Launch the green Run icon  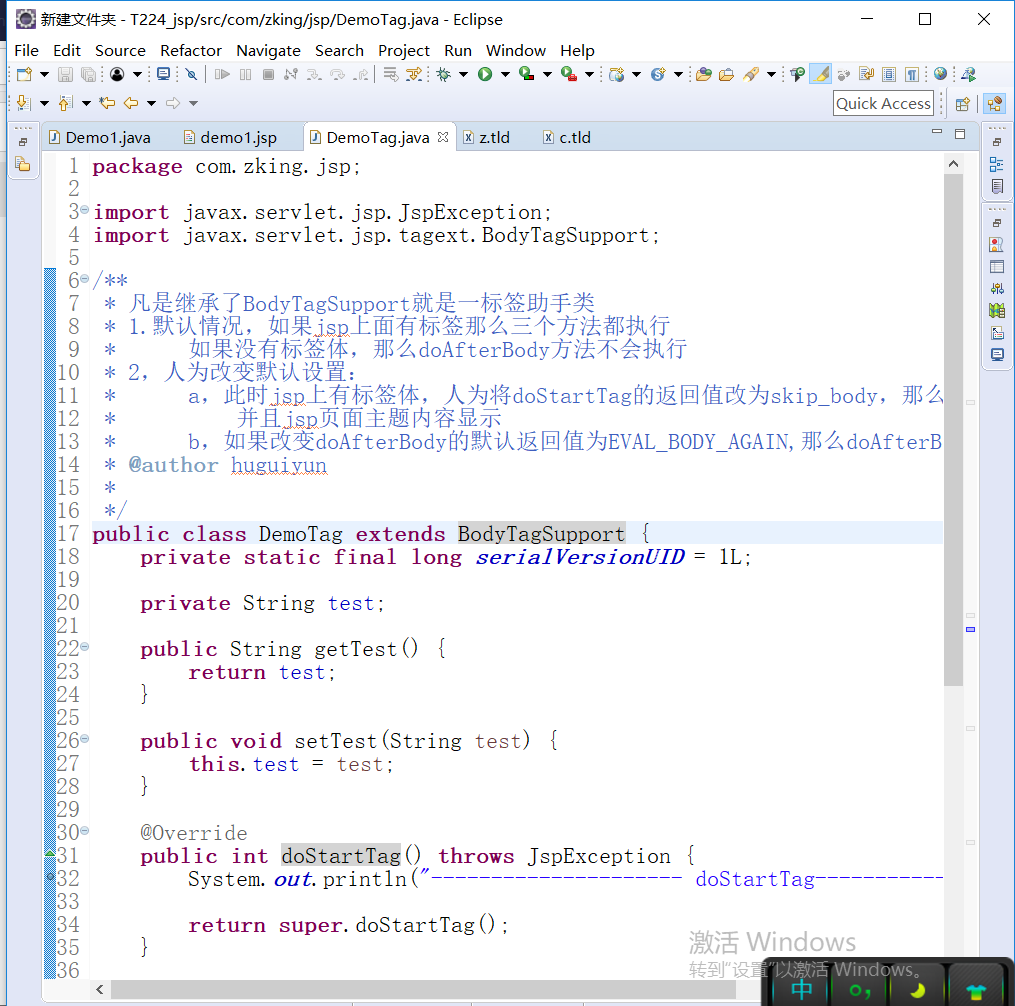pyautogui.click(x=485, y=74)
